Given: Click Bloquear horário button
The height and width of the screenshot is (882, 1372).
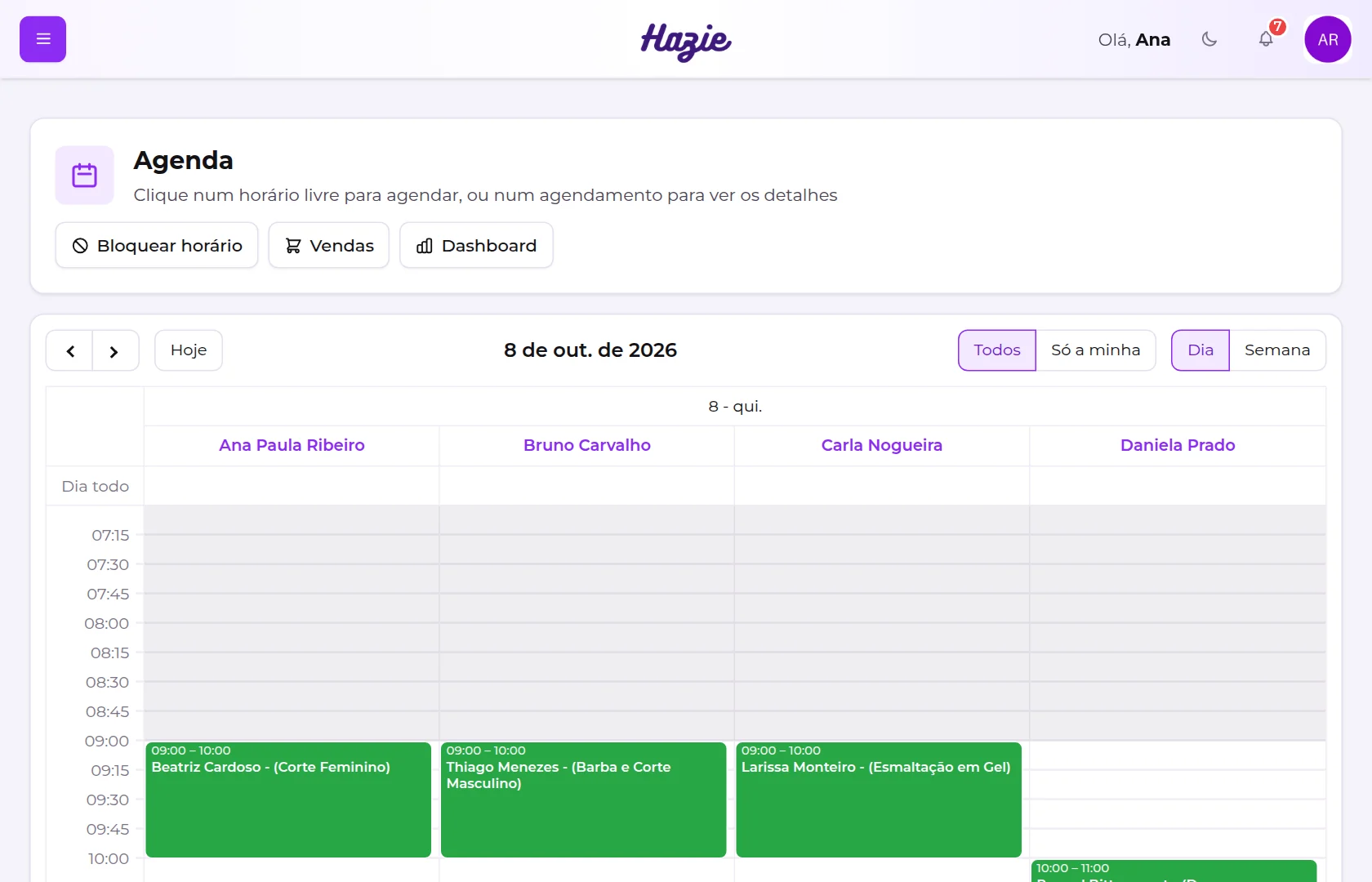Looking at the screenshot, I should pyautogui.click(x=157, y=245).
